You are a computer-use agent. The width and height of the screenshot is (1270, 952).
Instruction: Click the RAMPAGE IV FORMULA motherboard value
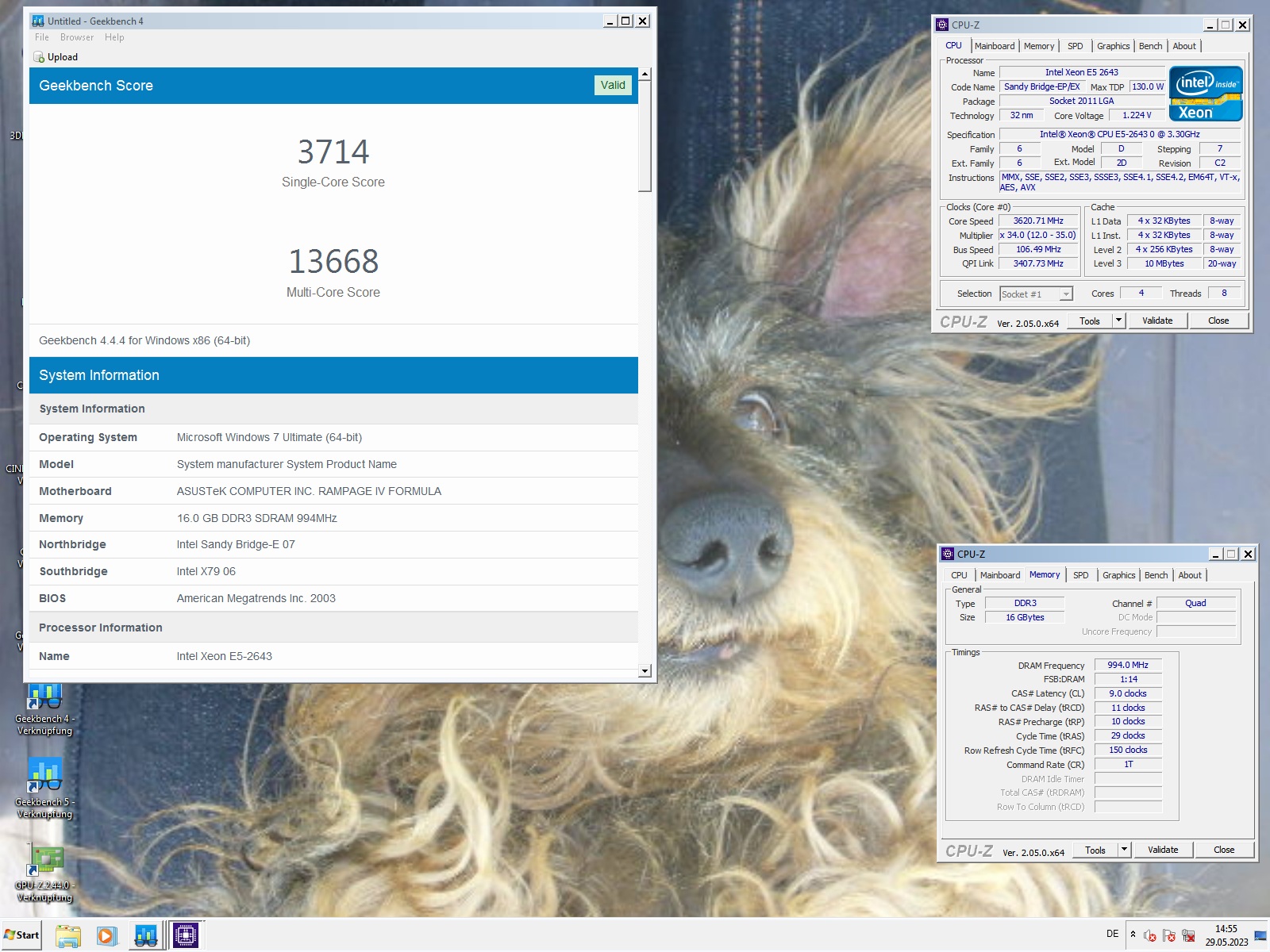click(x=309, y=491)
